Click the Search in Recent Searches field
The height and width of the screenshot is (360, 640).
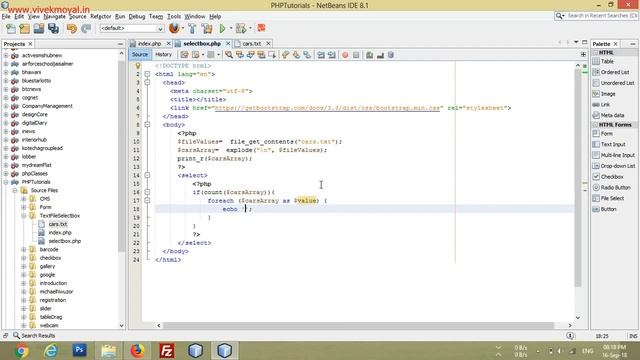tap(602, 16)
